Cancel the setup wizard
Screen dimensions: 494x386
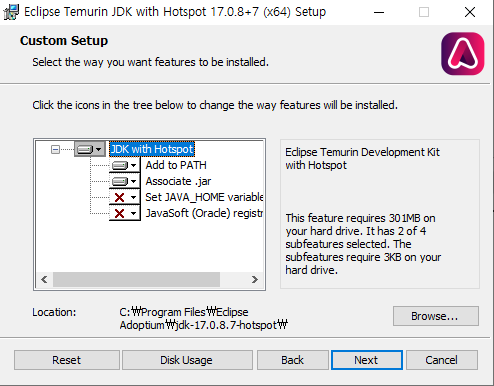point(442,360)
